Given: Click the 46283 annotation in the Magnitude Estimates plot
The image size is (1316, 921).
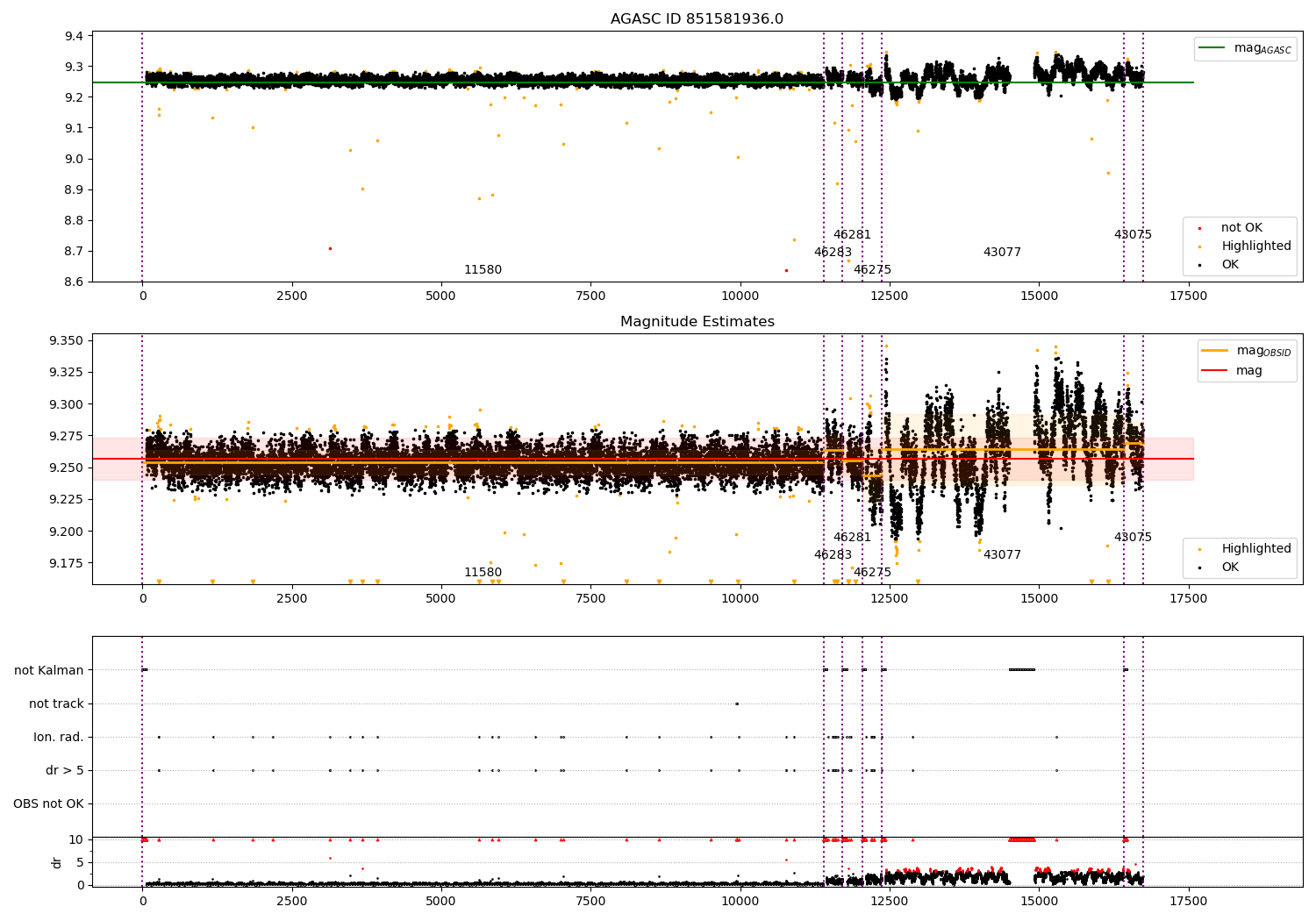Looking at the screenshot, I should tap(833, 555).
